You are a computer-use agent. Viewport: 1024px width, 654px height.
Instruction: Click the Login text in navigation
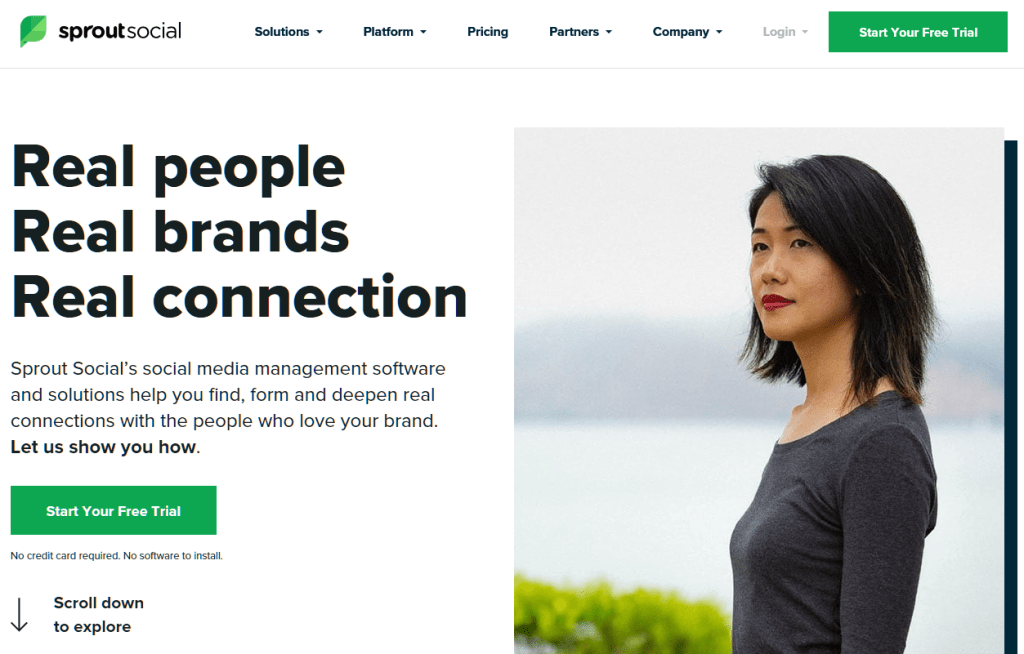click(778, 31)
